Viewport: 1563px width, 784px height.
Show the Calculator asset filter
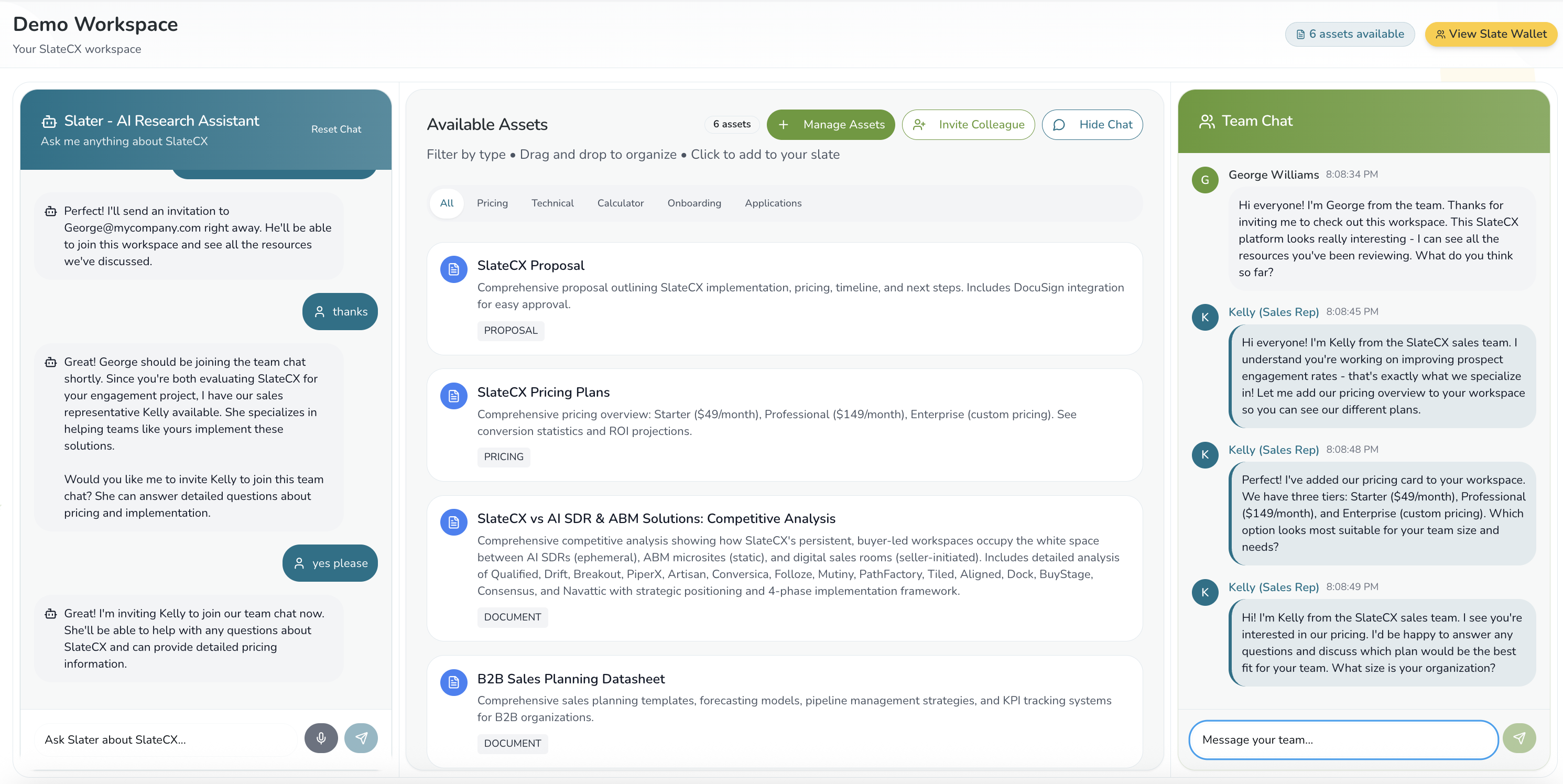point(620,203)
